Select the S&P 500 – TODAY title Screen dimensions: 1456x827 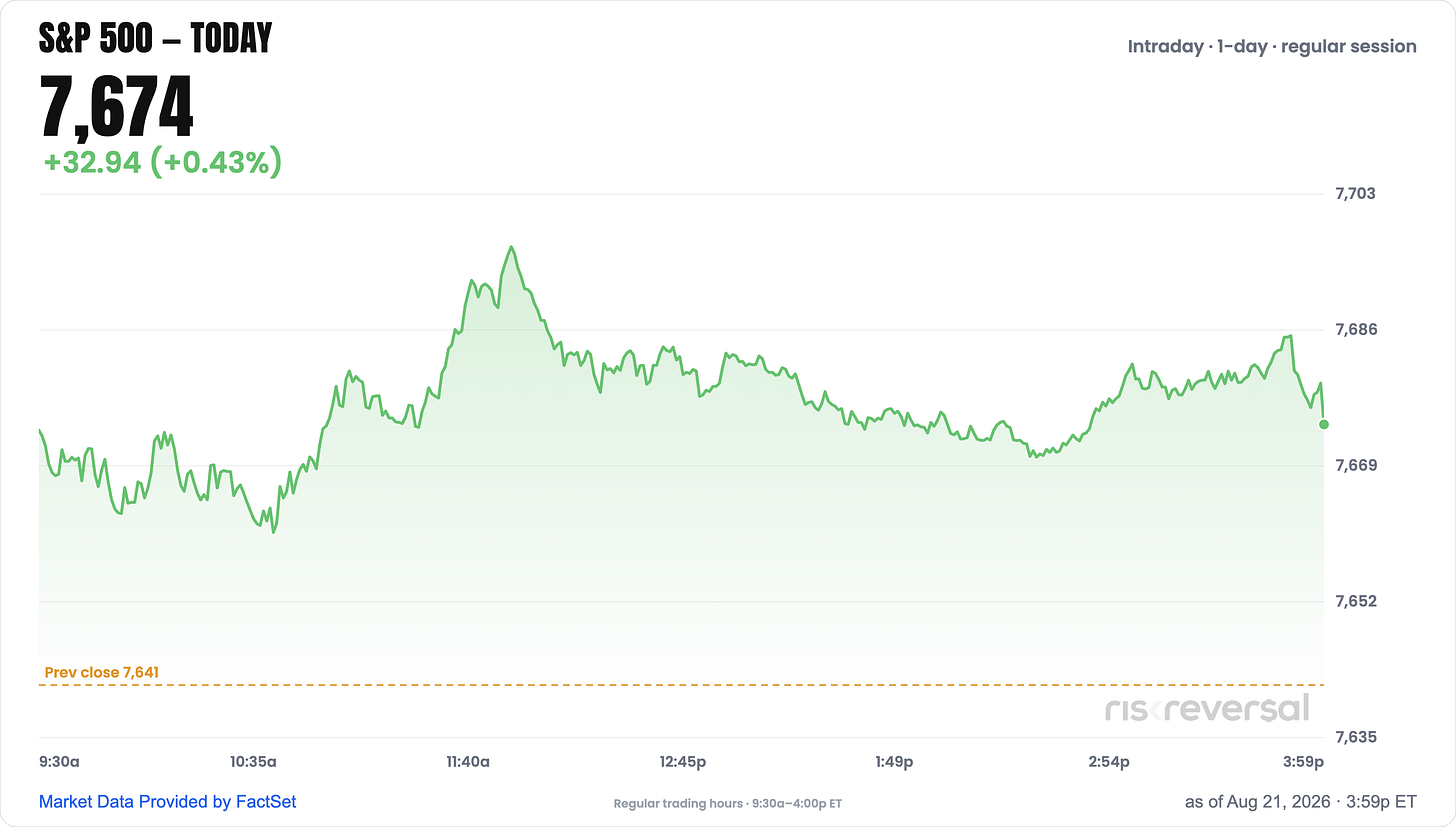(155, 38)
